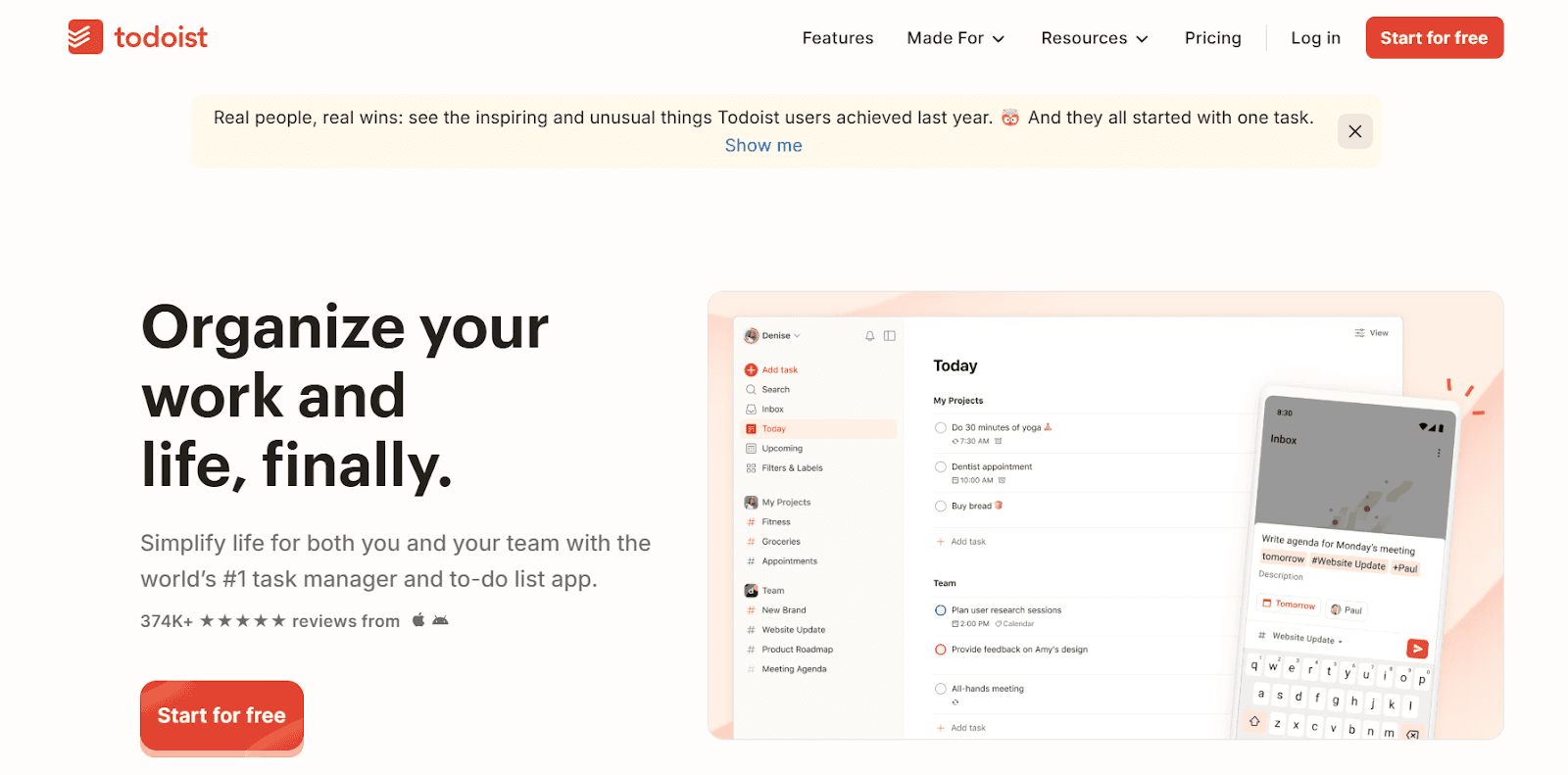This screenshot has height=775, width=1568.
Task: Expand the Resources dropdown menu
Action: 1095,38
